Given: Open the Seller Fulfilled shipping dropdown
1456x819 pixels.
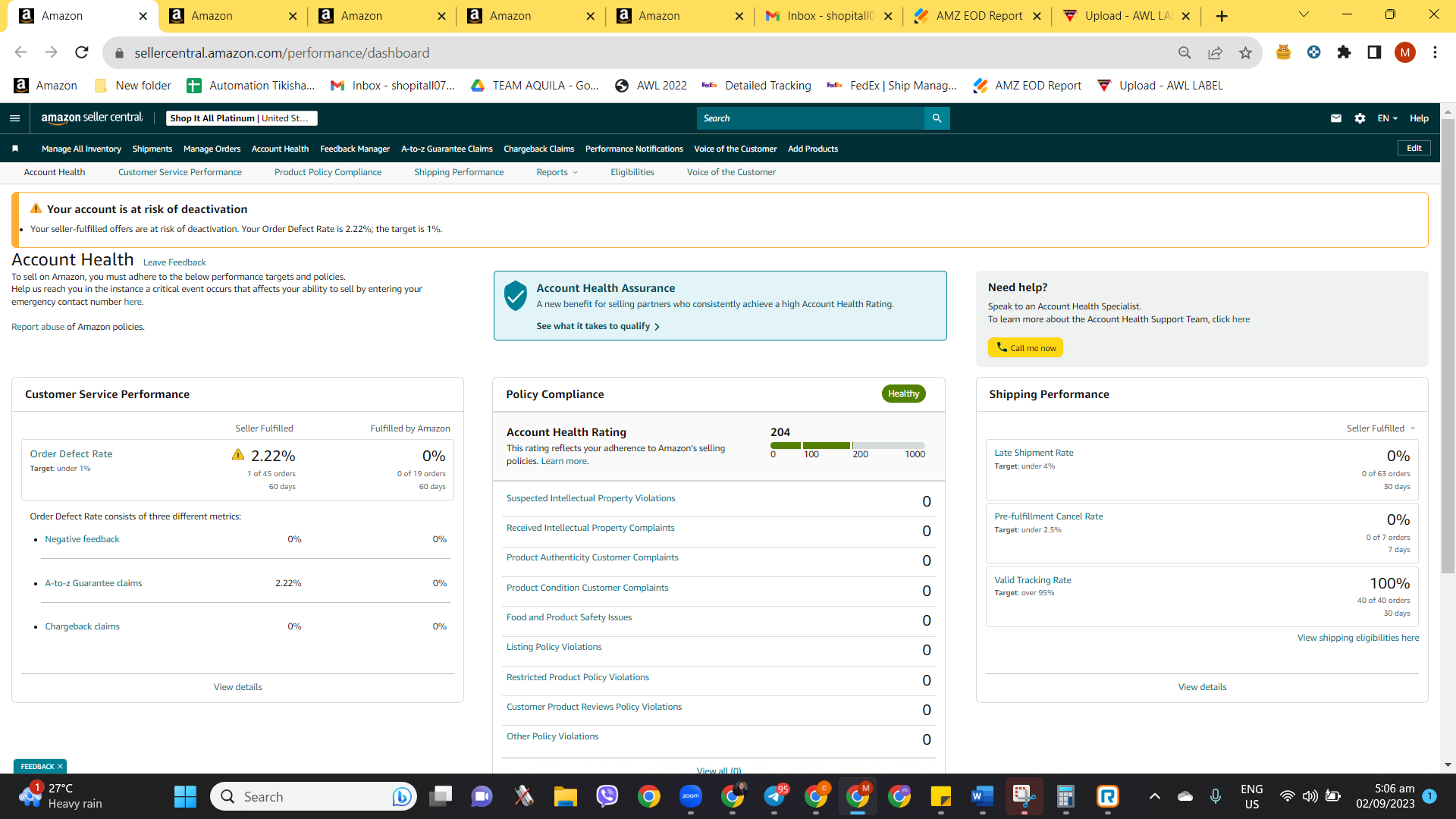Looking at the screenshot, I should 1381,428.
